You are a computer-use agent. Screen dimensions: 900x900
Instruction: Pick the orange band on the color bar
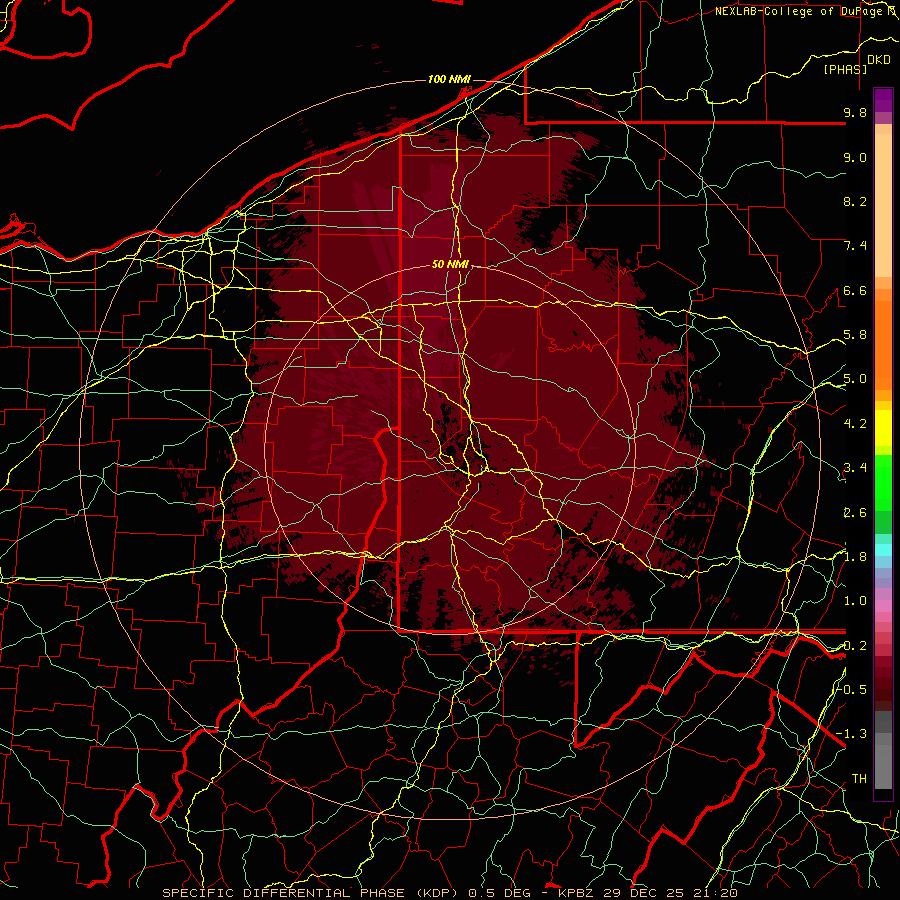[883, 344]
